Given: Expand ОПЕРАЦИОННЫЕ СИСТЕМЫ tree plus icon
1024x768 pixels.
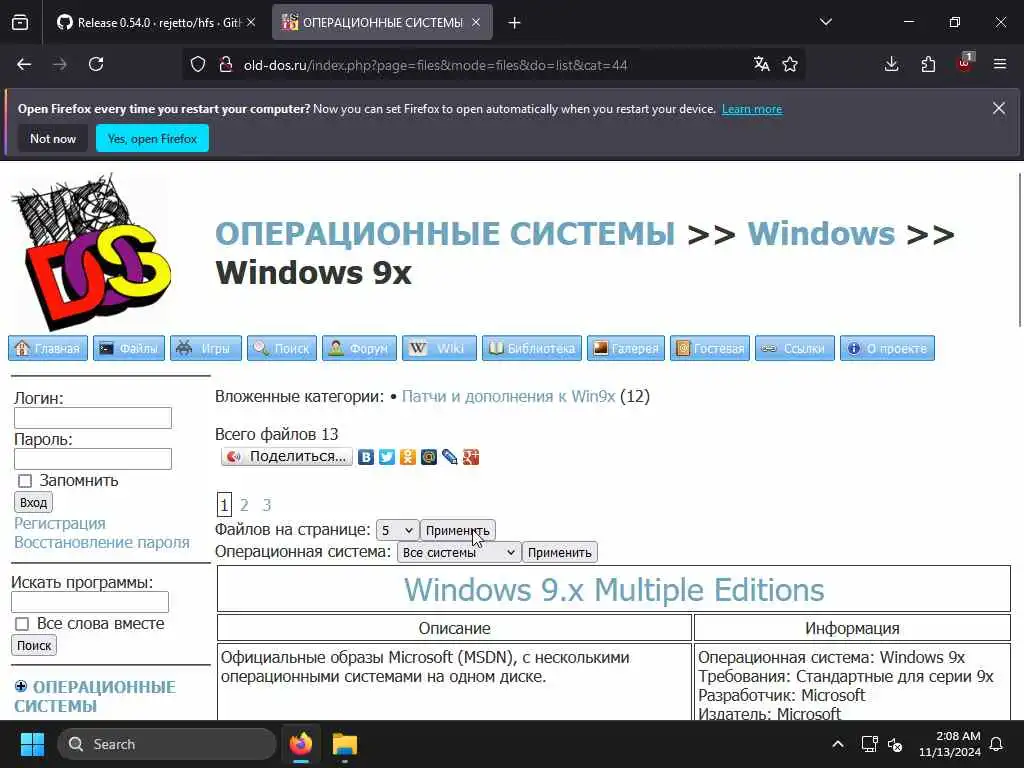Looking at the screenshot, I should [21, 686].
